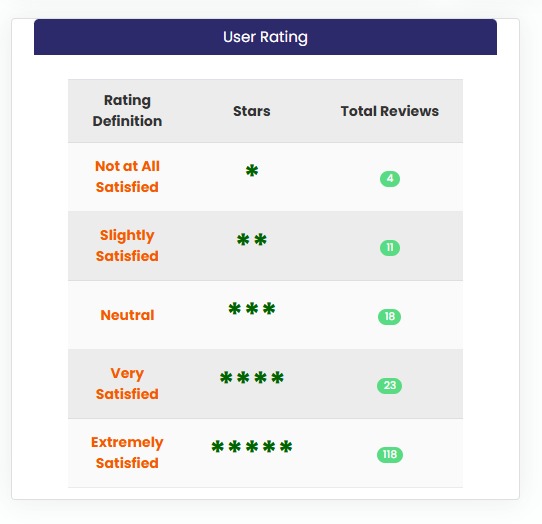Screen dimensions: 542x524
Task: Click the green badge showing 4 reviews
Action: pyautogui.click(x=390, y=179)
